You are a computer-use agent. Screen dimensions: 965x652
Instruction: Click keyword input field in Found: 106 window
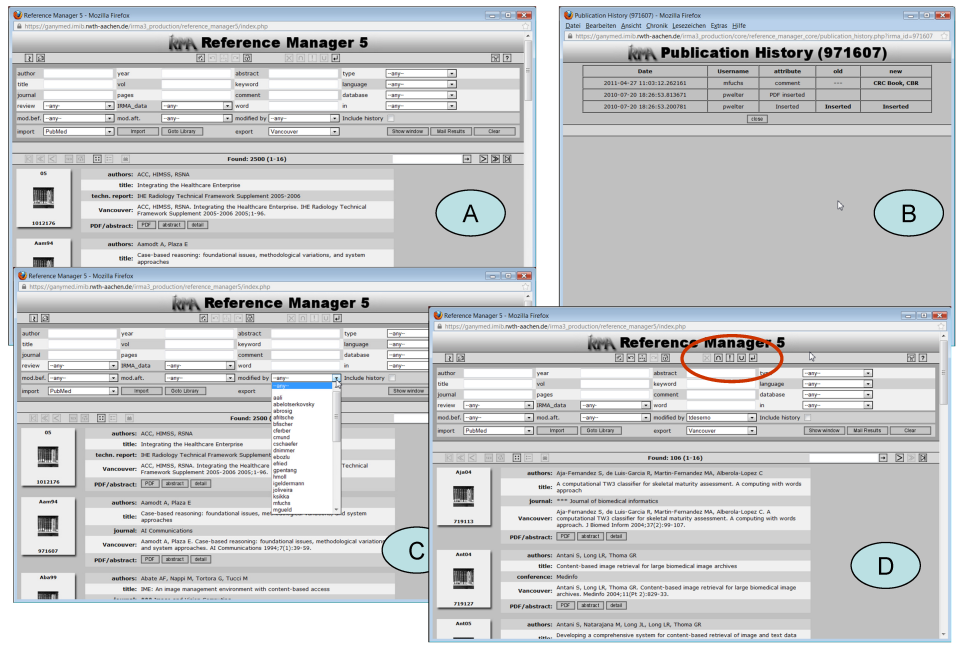721,384
